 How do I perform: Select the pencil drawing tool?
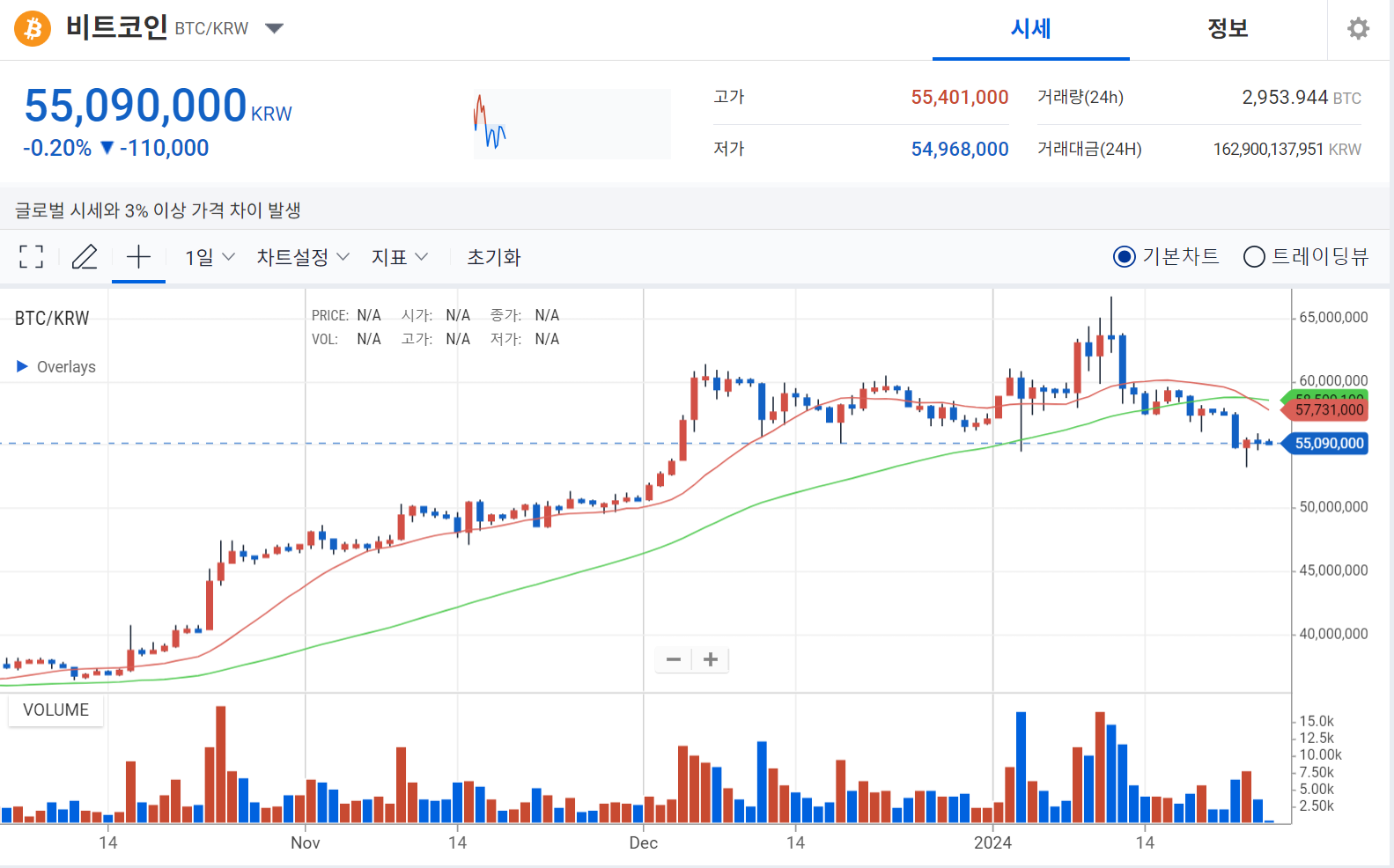tap(85, 257)
